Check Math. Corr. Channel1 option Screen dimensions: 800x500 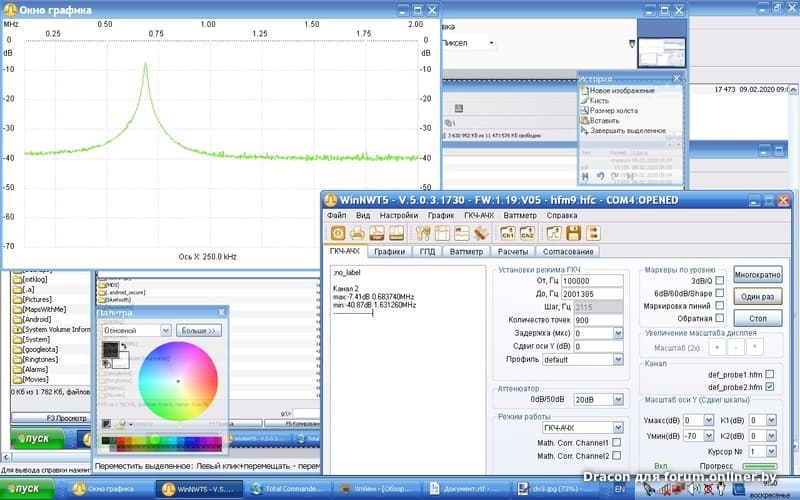[616, 442]
